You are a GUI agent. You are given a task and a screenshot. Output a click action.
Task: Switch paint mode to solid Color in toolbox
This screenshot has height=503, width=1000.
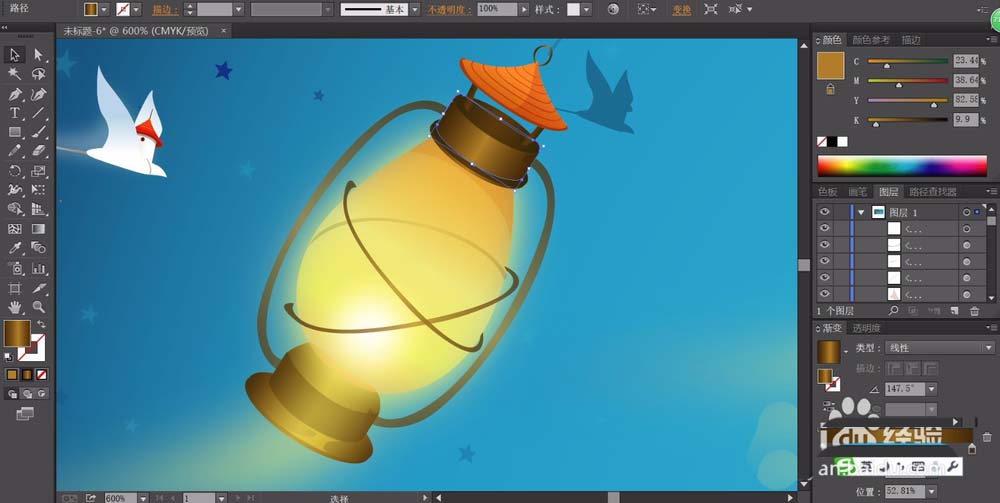tap(12, 375)
